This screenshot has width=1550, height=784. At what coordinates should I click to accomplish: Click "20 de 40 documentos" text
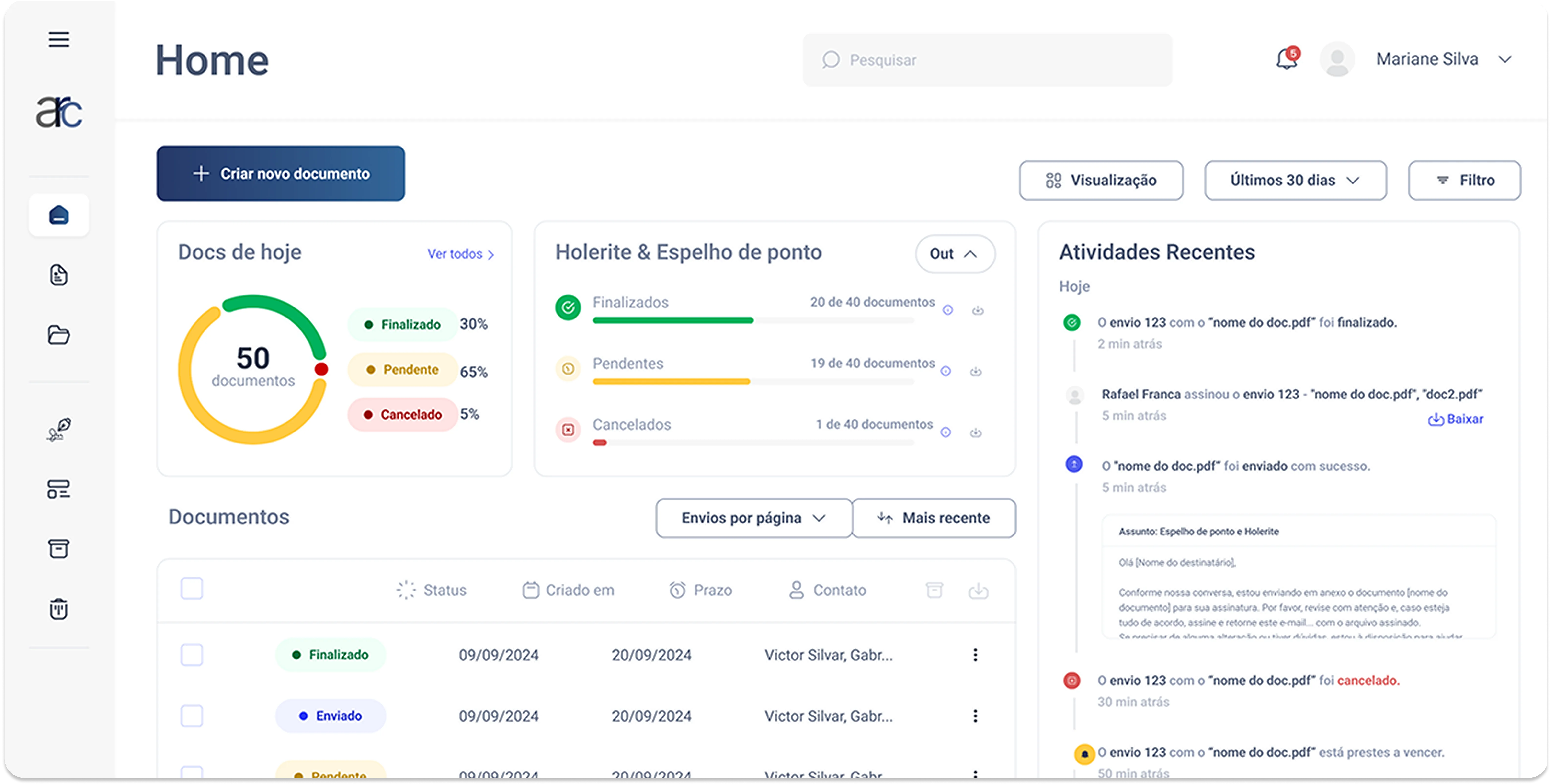(x=872, y=302)
